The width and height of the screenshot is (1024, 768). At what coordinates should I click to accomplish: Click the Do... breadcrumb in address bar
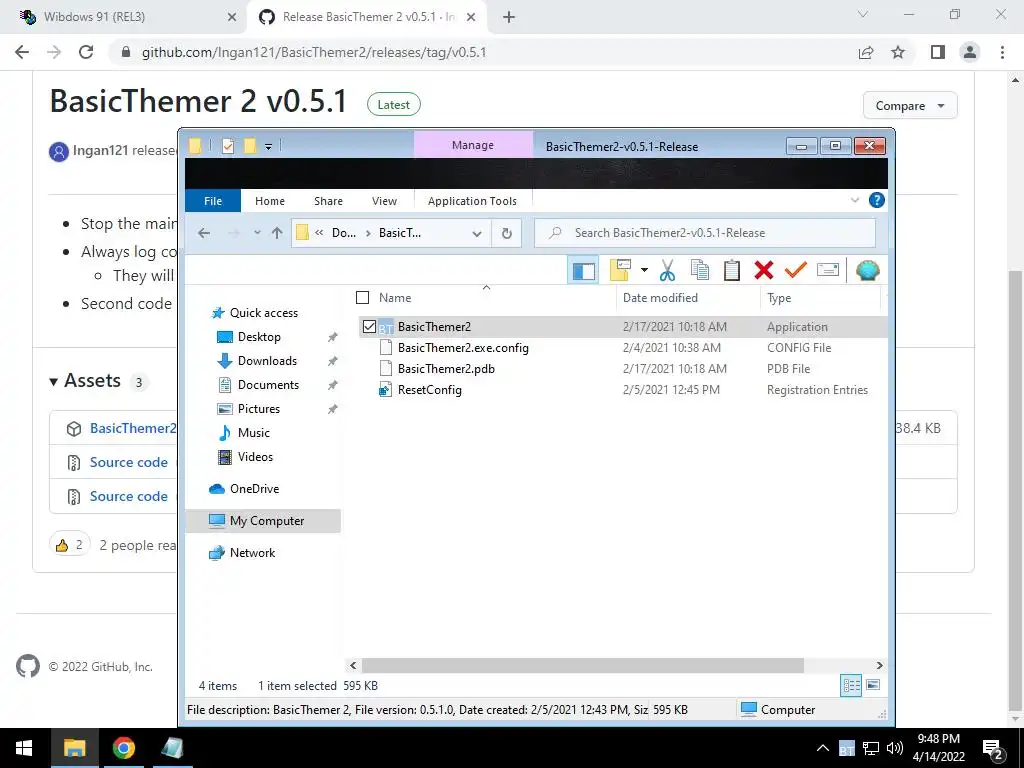click(344, 233)
